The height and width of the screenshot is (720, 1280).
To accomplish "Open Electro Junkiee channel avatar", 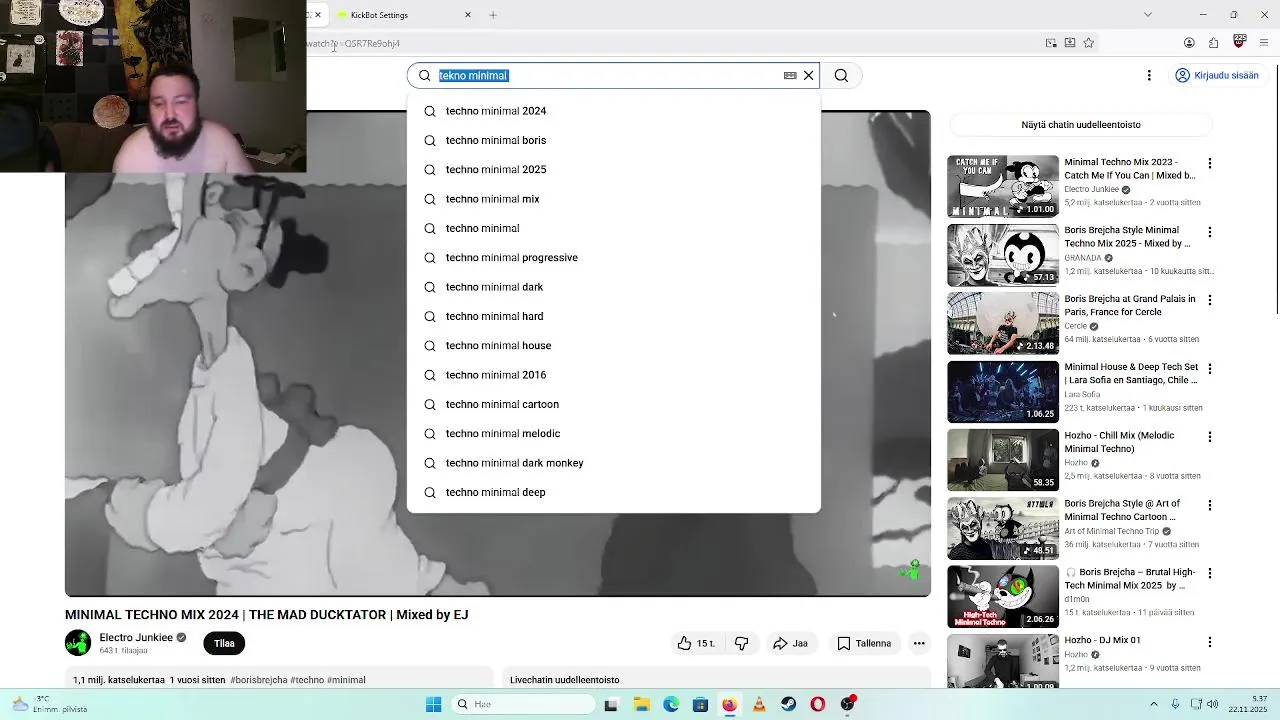I will (78, 643).
